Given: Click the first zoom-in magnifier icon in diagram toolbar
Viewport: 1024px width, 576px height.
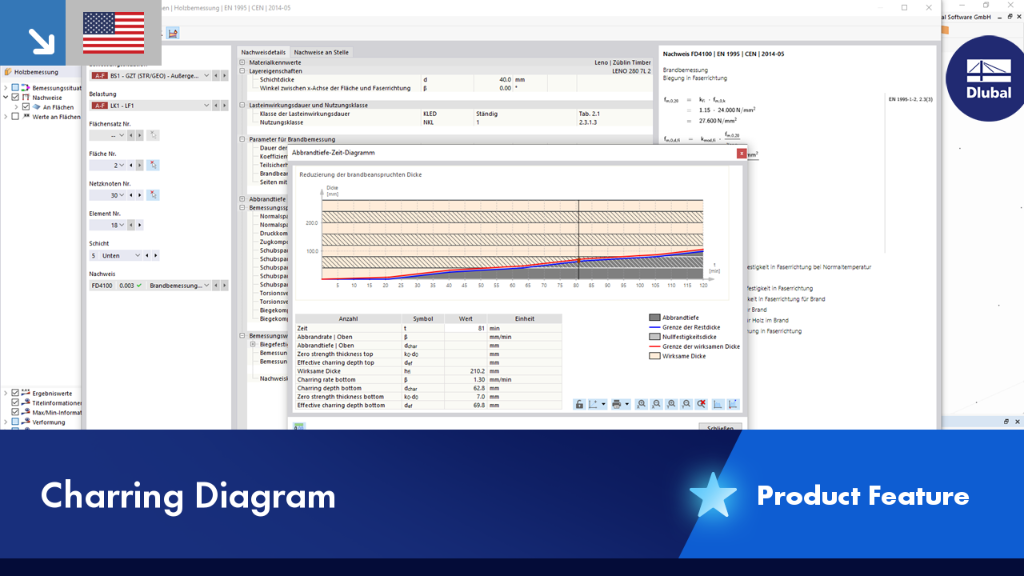Looking at the screenshot, I should 641,404.
